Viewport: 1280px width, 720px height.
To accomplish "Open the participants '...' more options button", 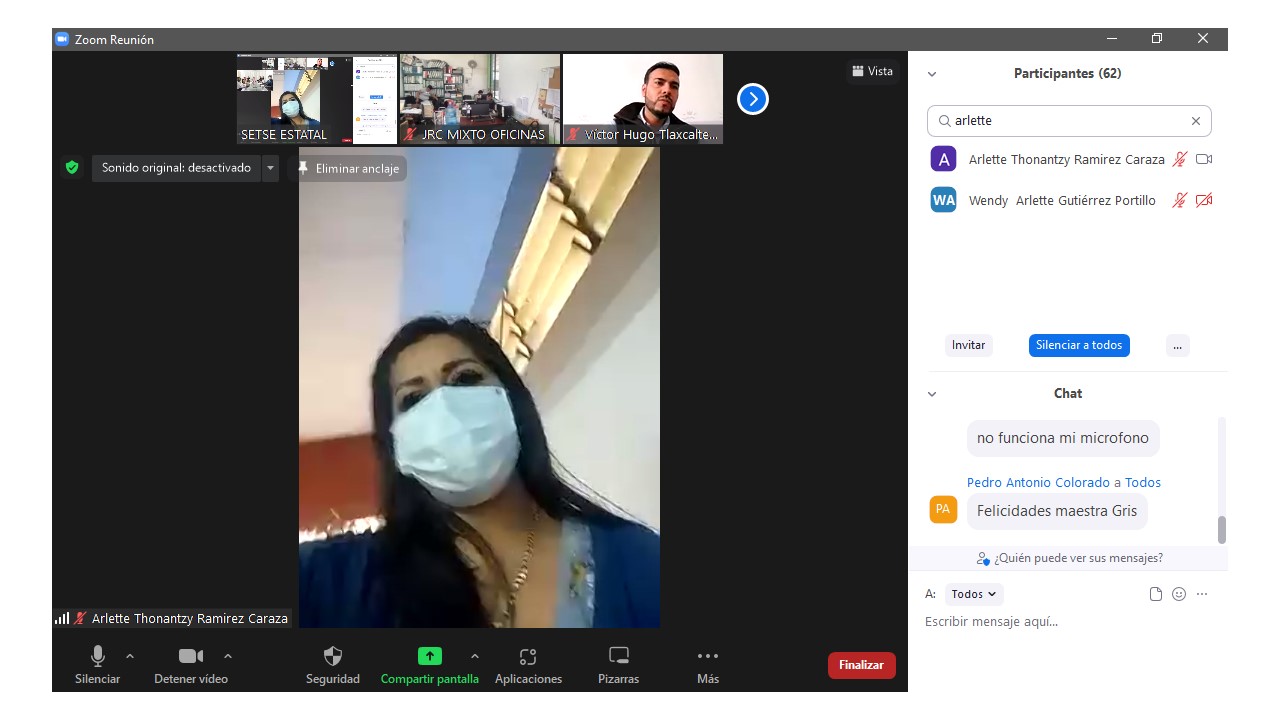I will pyautogui.click(x=1177, y=345).
